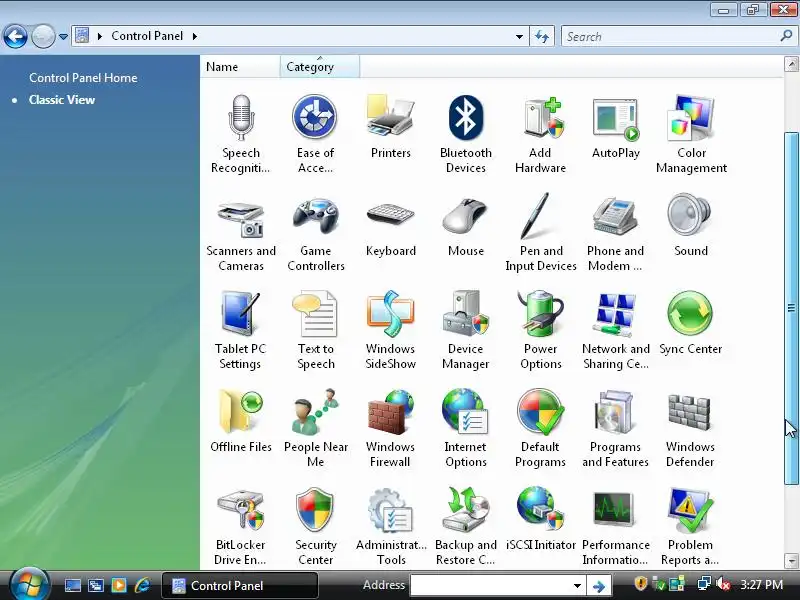
Task: Open Backup and Restore Center
Action: pos(465,527)
